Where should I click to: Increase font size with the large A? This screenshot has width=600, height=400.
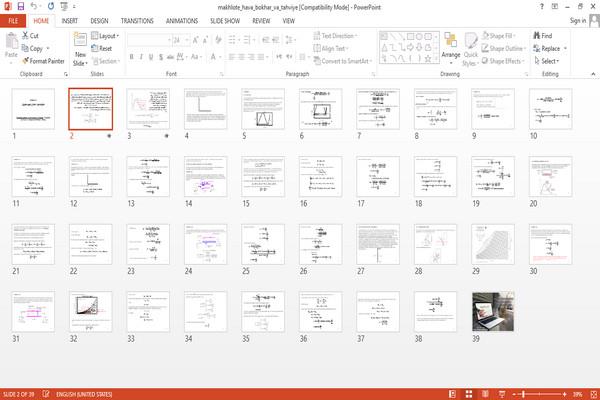(x=196, y=40)
